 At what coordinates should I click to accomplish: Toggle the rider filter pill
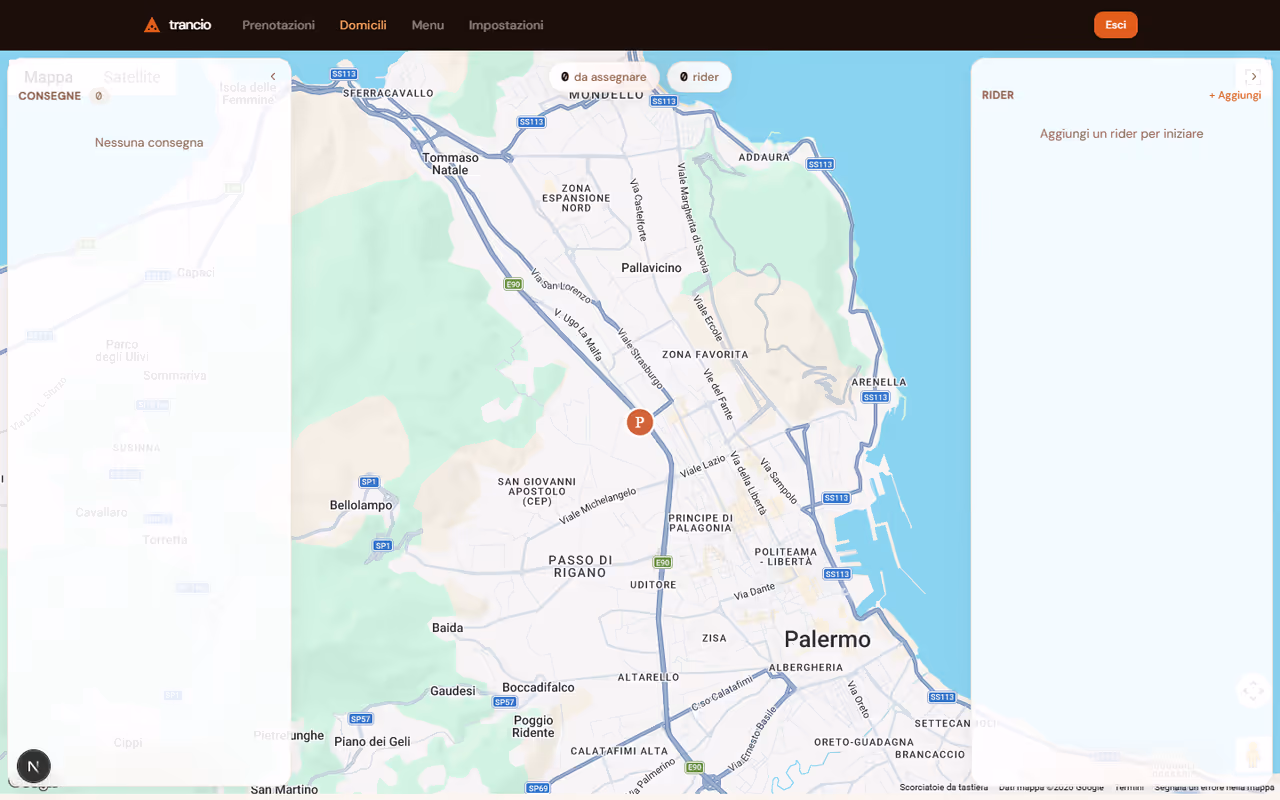tap(699, 76)
